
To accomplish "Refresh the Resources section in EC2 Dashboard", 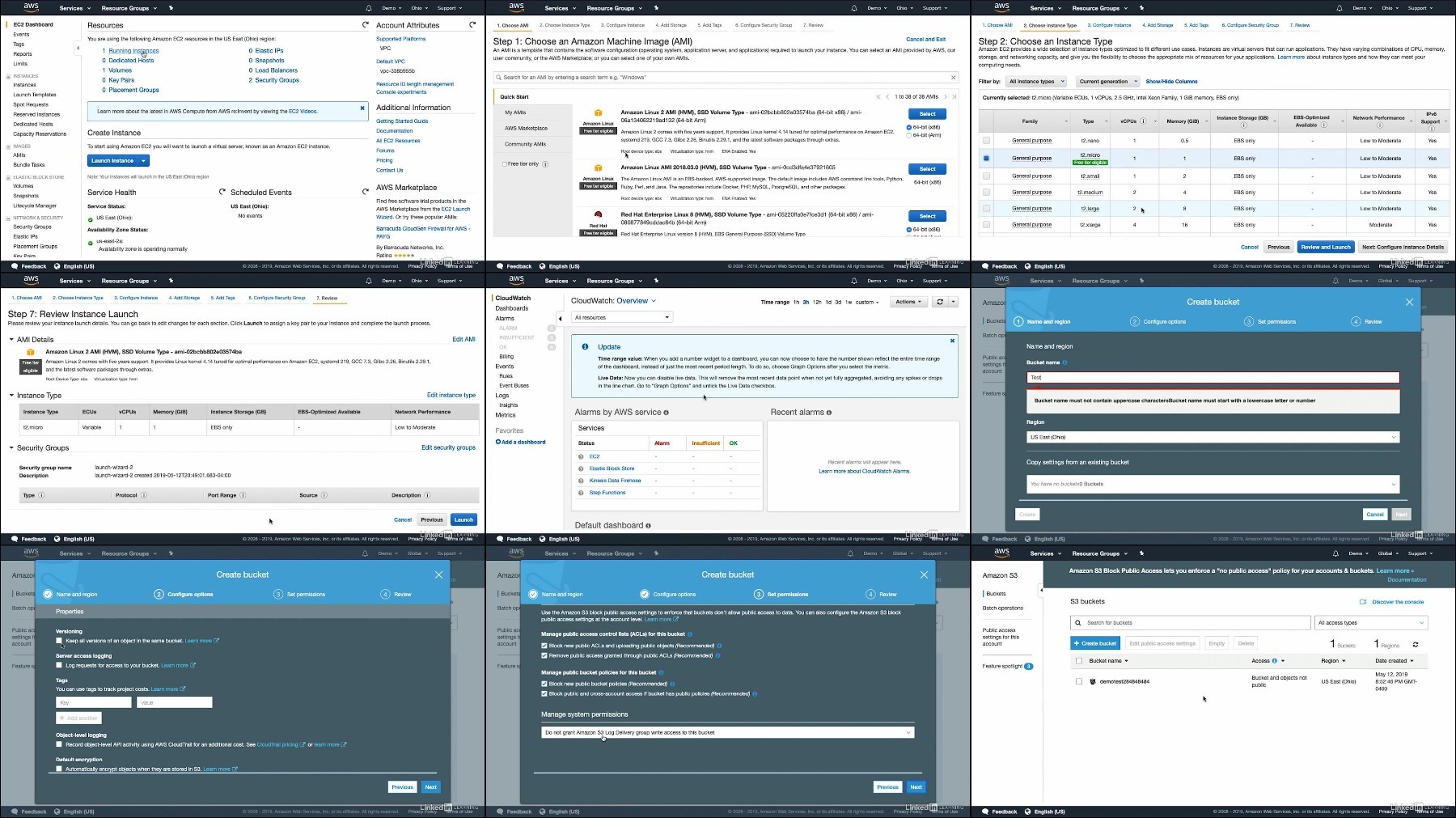I will 366,25.
